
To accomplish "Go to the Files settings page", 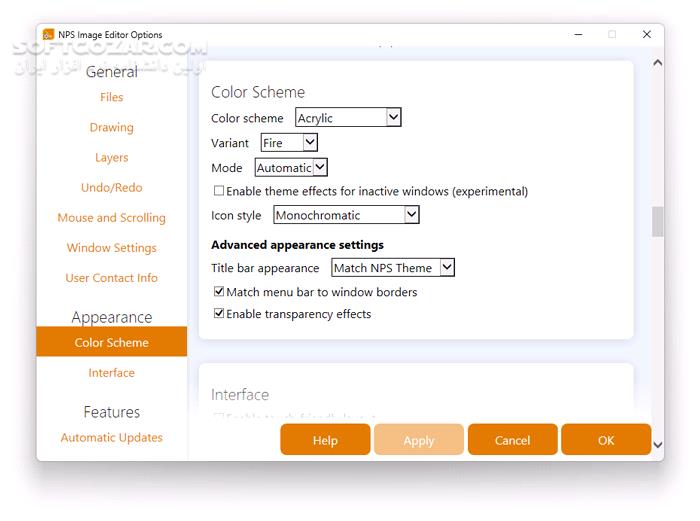I will [x=112, y=97].
